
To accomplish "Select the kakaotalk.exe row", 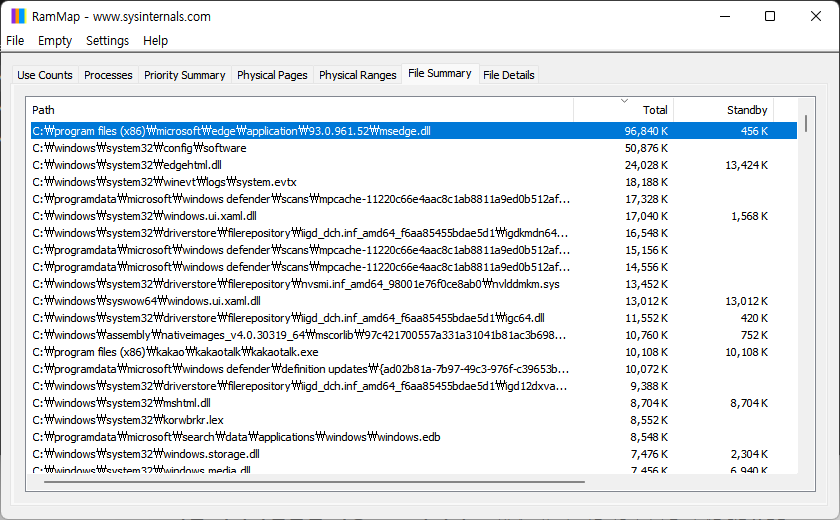I will [x=414, y=352].
